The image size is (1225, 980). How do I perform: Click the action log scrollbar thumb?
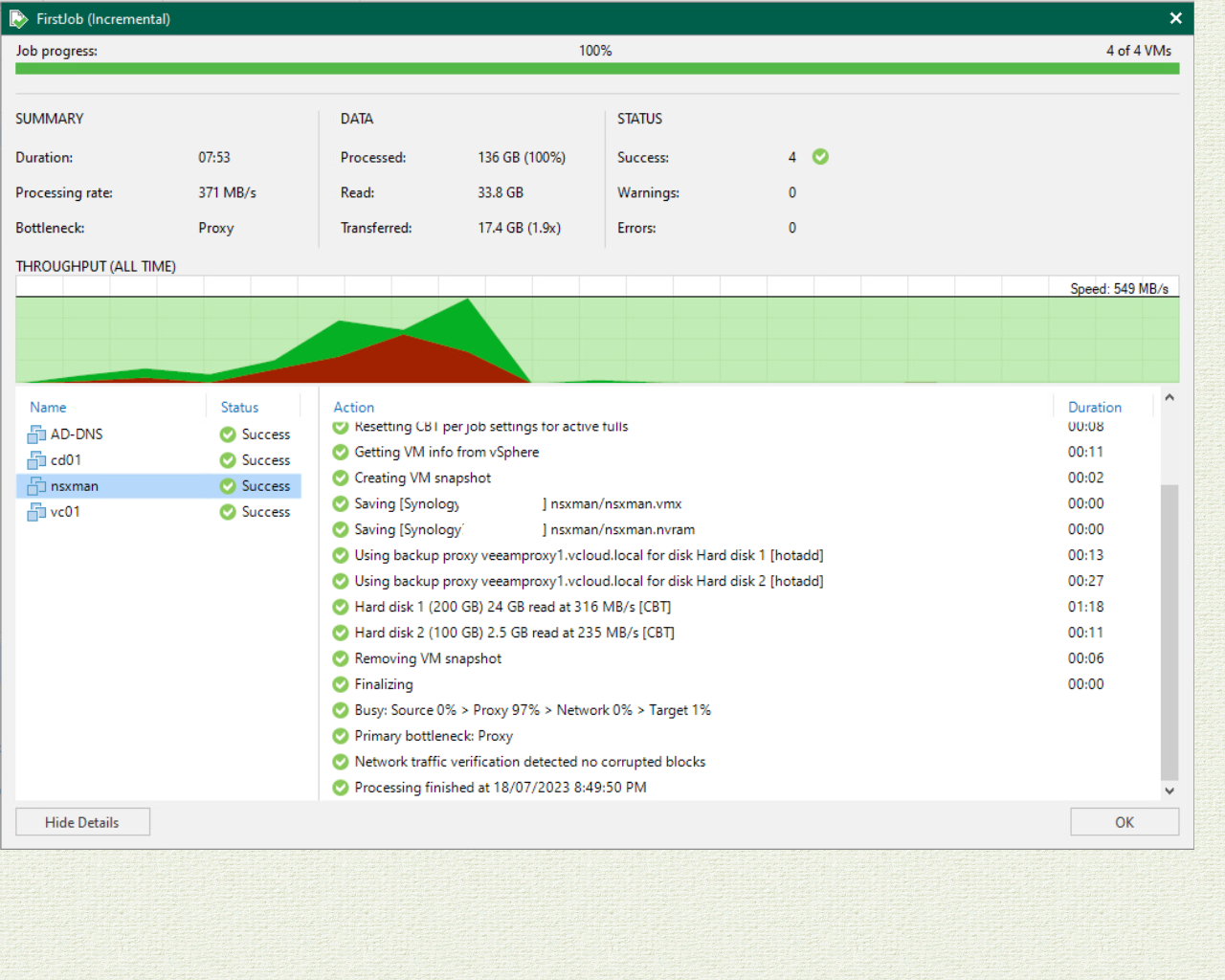point(1169,633)
